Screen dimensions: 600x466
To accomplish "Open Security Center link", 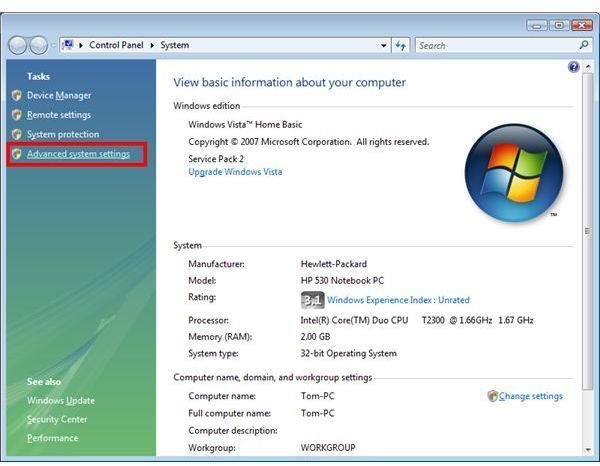I will point(57,419).
